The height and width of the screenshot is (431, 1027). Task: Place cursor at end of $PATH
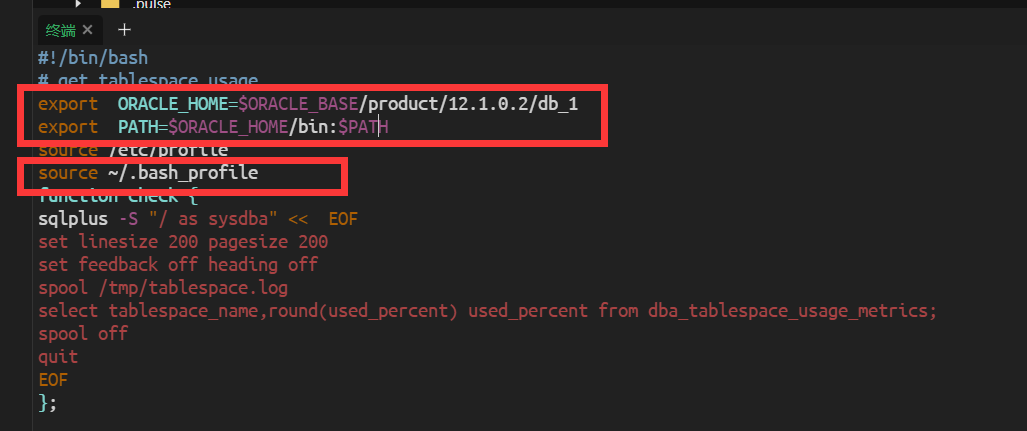[x=388, y=126]
